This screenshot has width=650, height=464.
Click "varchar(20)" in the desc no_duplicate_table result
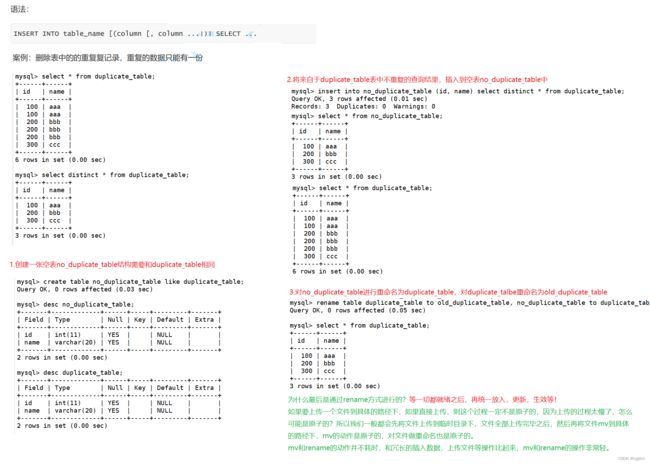tap(75, 343)
